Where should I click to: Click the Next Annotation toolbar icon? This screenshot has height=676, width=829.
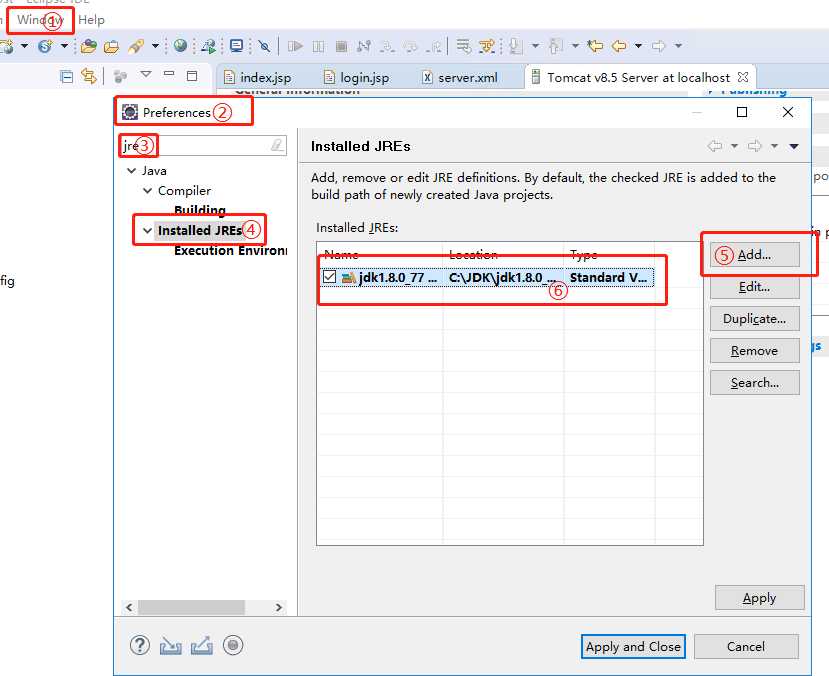click(x=516, y=47)
